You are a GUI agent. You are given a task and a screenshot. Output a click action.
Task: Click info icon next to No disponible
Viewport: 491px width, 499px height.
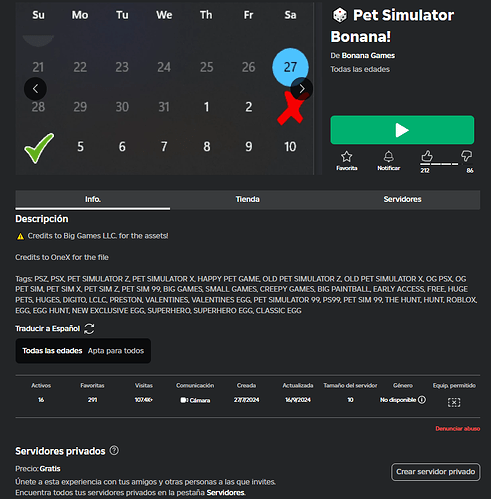(422, 400)
